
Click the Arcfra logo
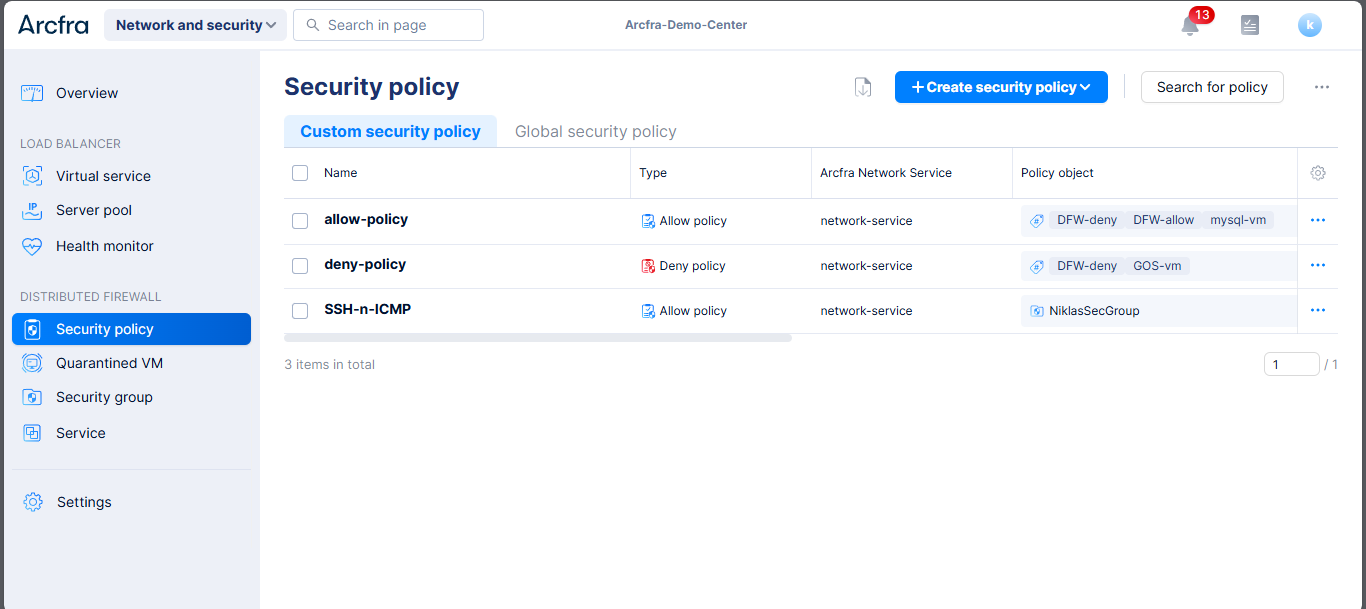click(53, 25)
